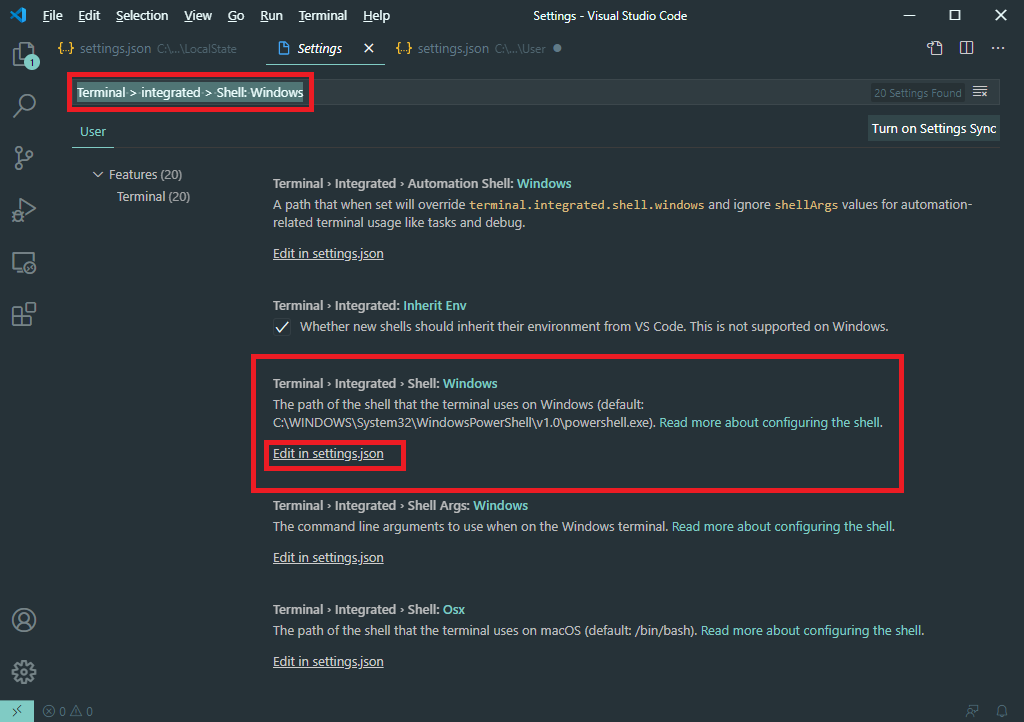Image resolution: width=1024 pixels, height=722 pixels.
Task: Edit Shell: Osx in settings.json
Action: [328, 661]
